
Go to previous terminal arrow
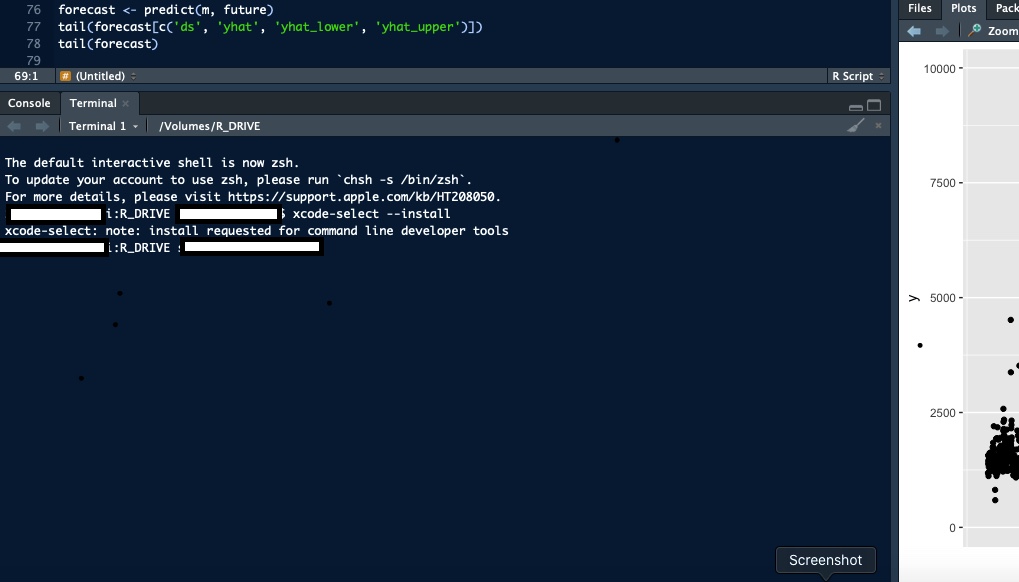point(14,126)
